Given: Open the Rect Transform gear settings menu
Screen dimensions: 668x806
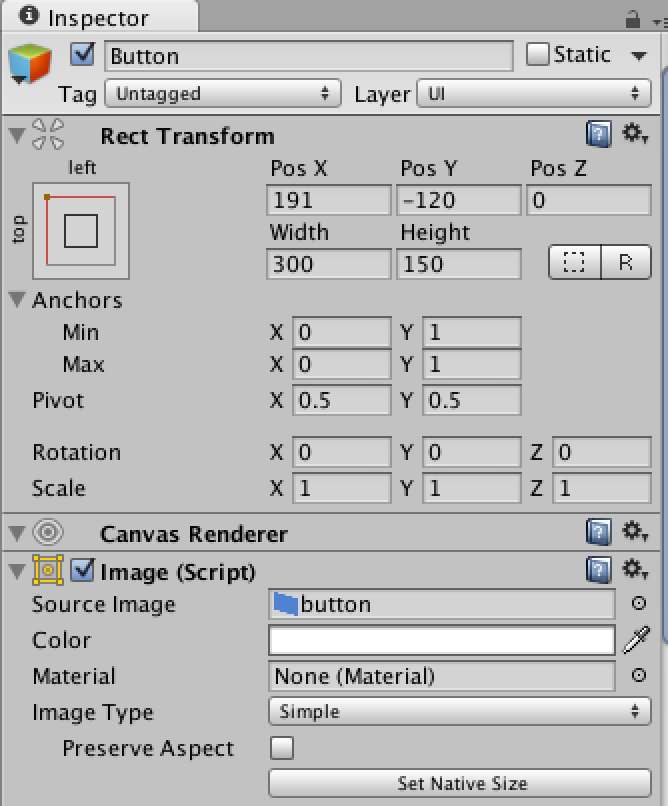Looking at the screenshot, I should pyautogui.click(x=635, y=134).
